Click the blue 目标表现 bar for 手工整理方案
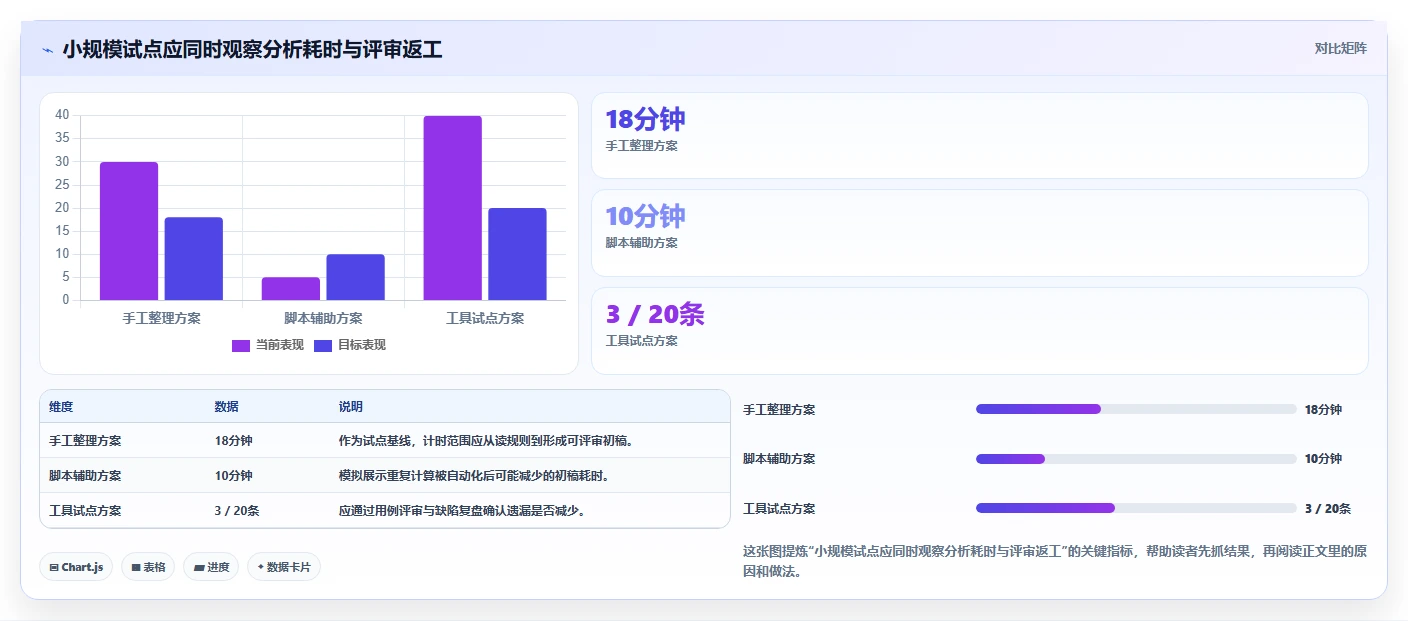Image resolution: width=1408 pixels, height=621 pixels. pyautogui.click(x=194, y=259)
